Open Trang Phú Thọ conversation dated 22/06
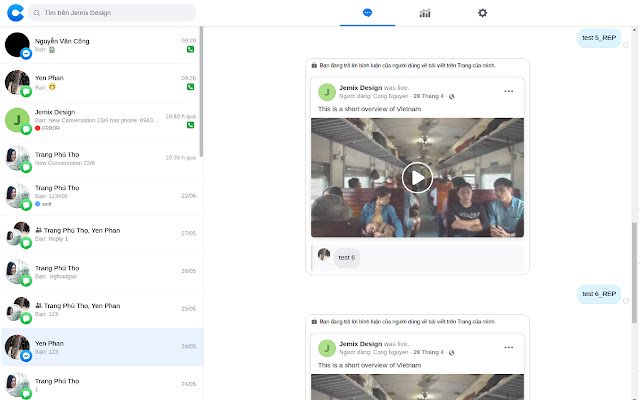Image resolution: width=640 pixels, height=400 pixels. 101,196
